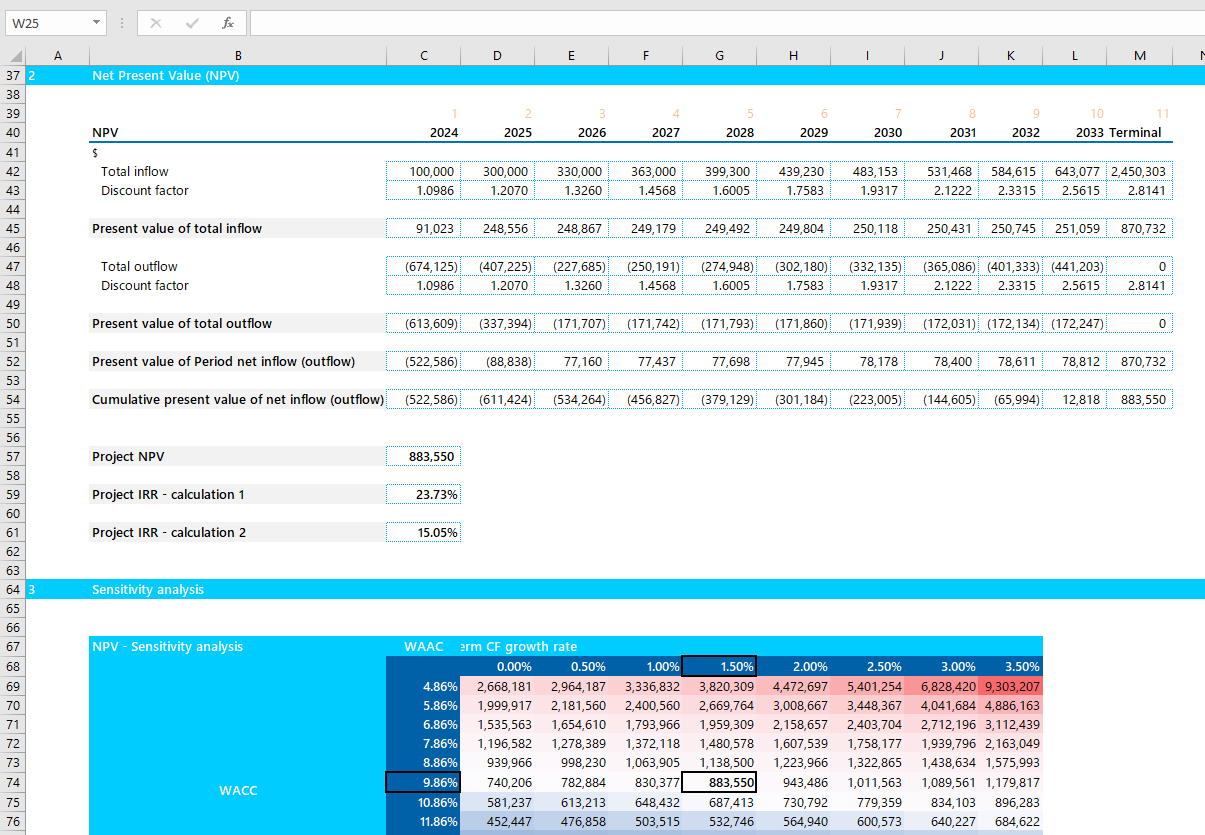This screenshot has width=1205, height=835.
Task: Open the Name Box dropdown
Action: pyautogui.click(x=94, y=22)
